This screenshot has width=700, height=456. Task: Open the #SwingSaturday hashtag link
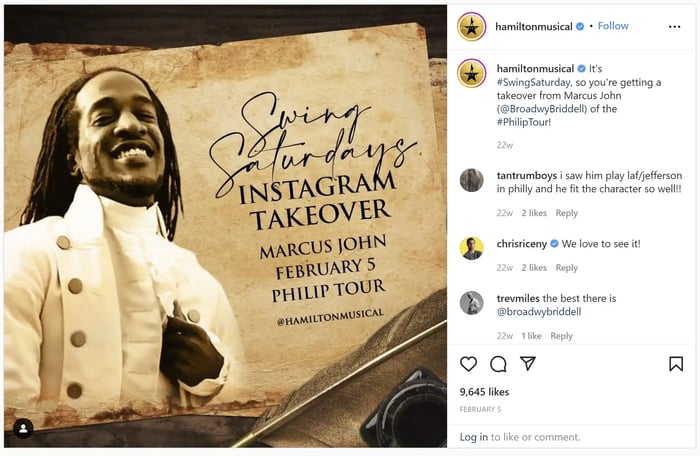[533, 82]
